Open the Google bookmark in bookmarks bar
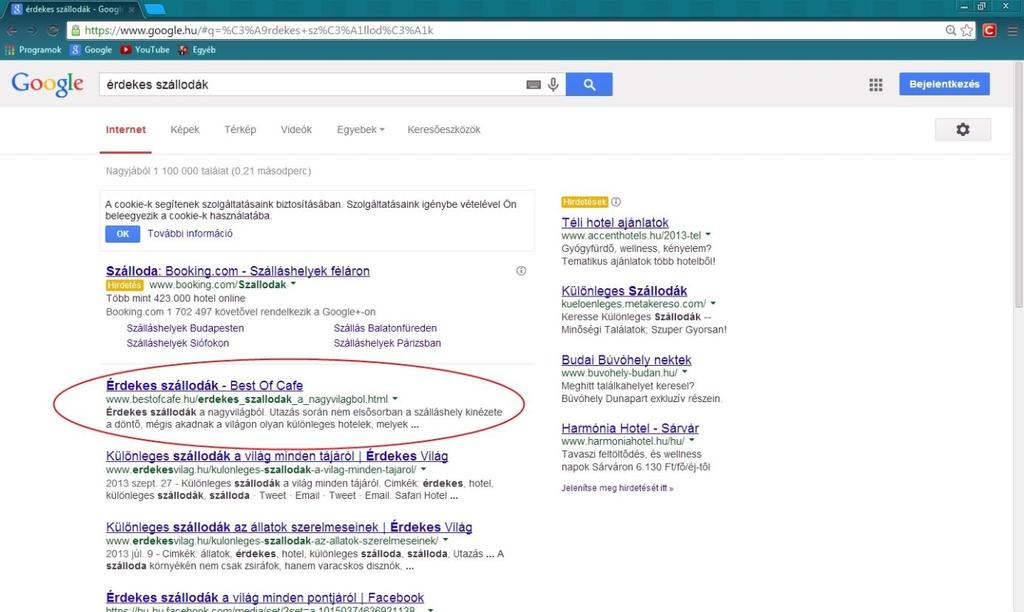Image resolution: width=1024 pixels, height=612 pixels. point(91,50)
